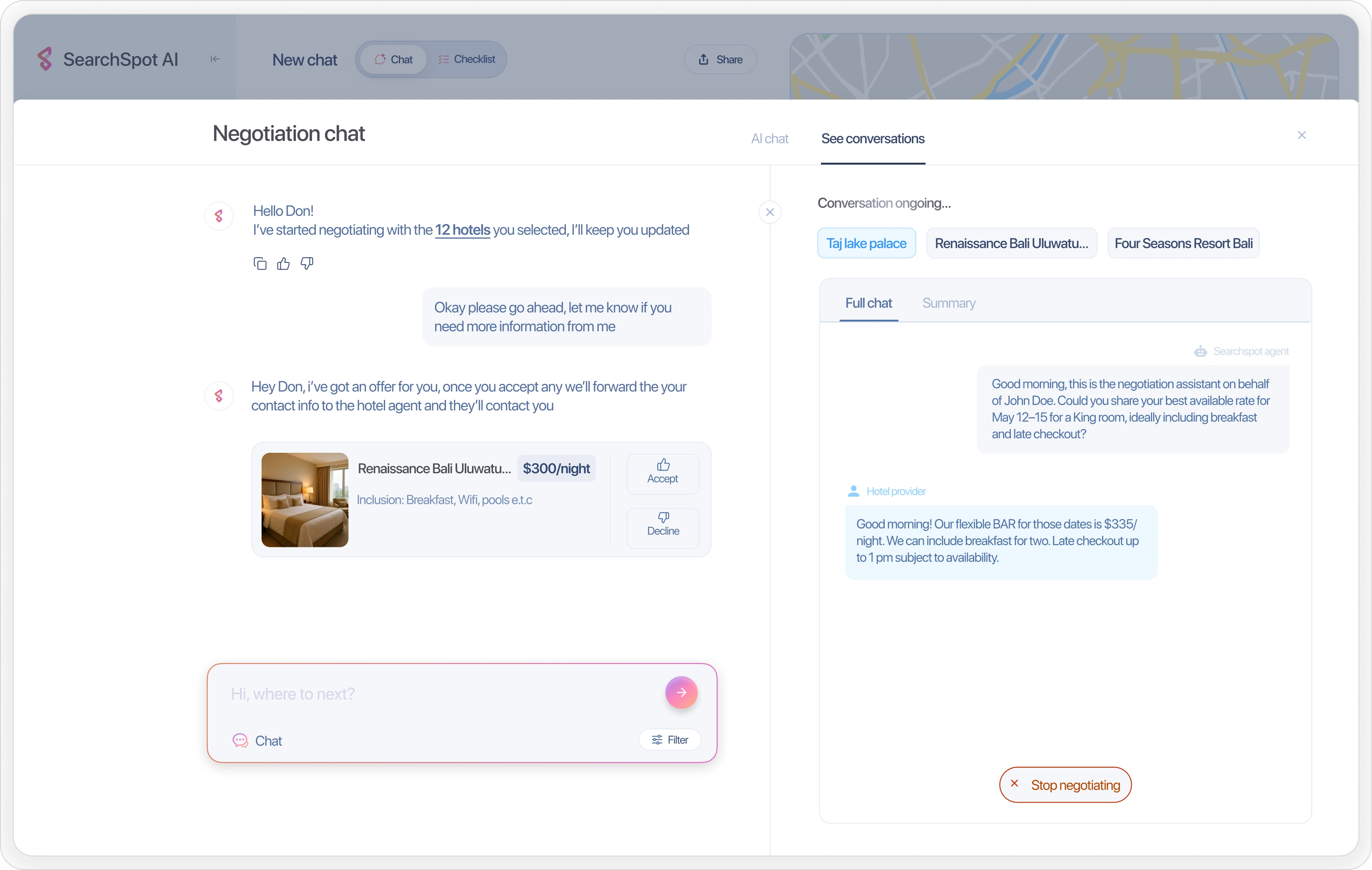Image resolution: width=1372 pixels, height=870 pixels.
Task: Select Renaissance Bali Uluwatu conversation chip
Action: [1011, 244]
